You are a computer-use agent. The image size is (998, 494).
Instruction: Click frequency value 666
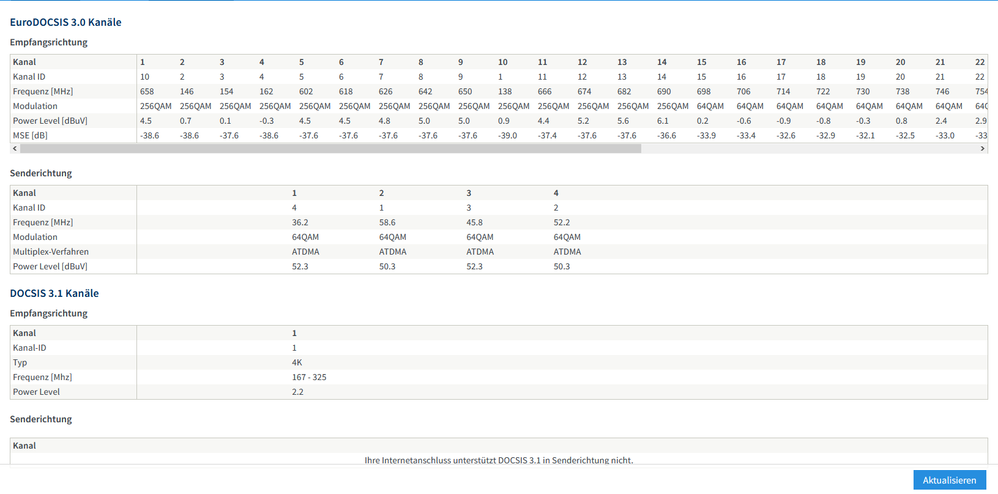545,92
